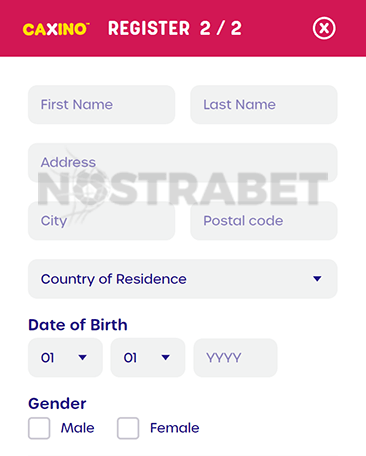Close the registration form with the X icon
This screenshot has height=456, width=366.
coord(324,28)
